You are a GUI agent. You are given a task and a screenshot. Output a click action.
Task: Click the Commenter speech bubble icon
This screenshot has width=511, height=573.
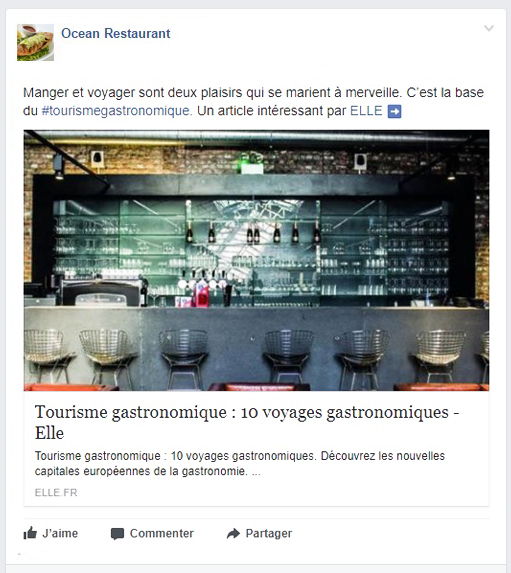[117, 534]
